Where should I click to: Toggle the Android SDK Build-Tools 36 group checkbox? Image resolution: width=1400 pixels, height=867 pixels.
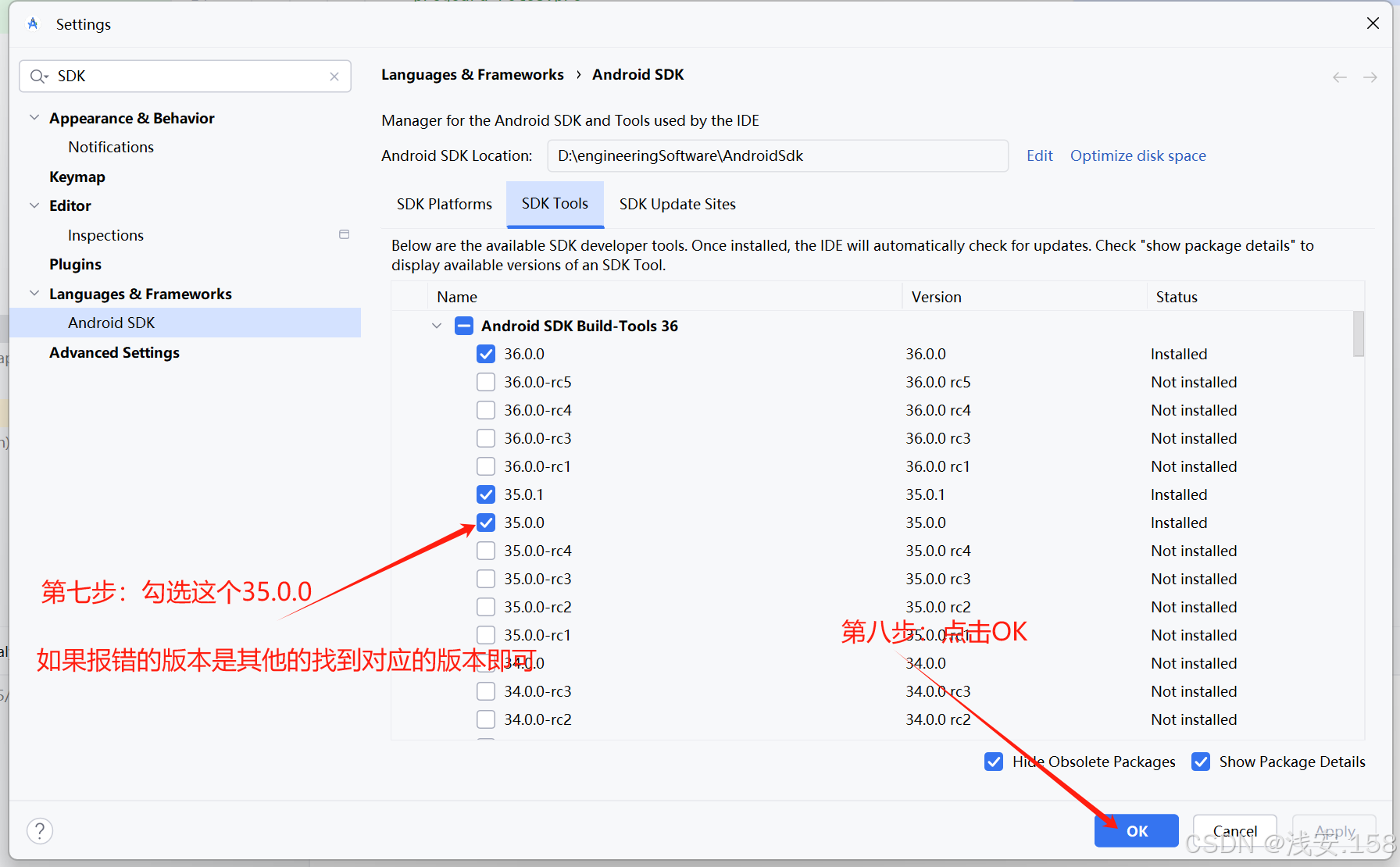pyautogui.click(x=464, y=326)
